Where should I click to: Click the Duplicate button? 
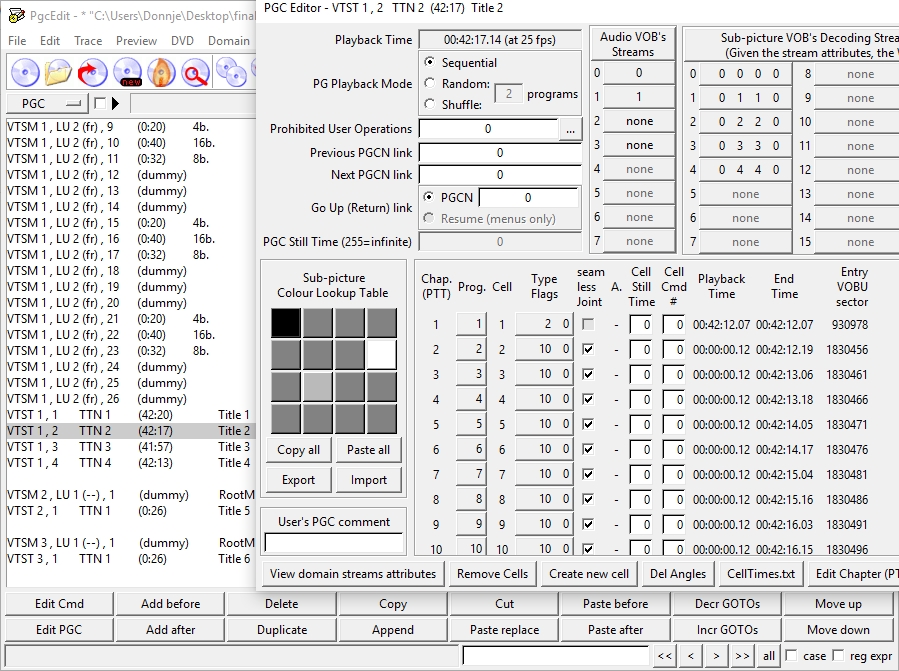[282, 630]
